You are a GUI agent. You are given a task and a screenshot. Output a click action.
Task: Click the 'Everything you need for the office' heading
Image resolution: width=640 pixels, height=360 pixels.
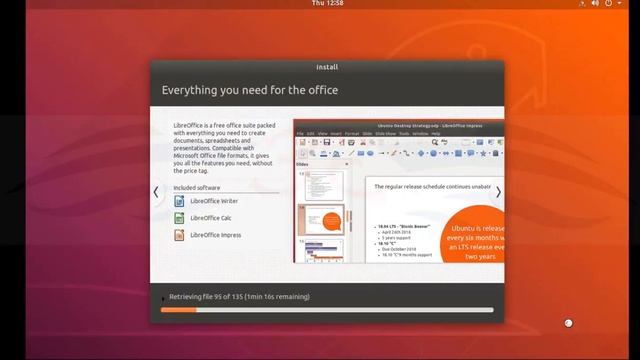[x=250, y=90]
